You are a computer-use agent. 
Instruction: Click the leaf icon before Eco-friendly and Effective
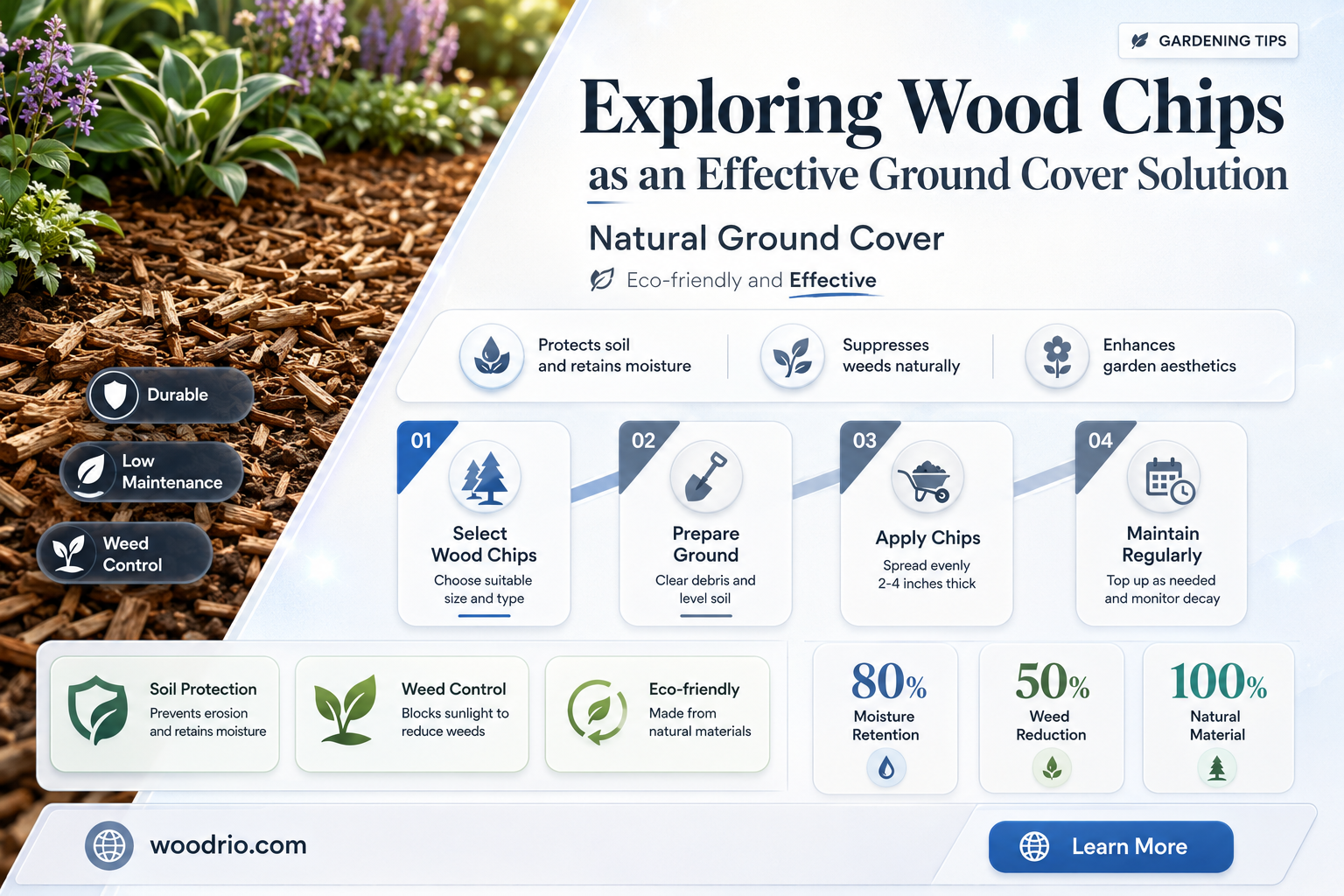(602, 280)
